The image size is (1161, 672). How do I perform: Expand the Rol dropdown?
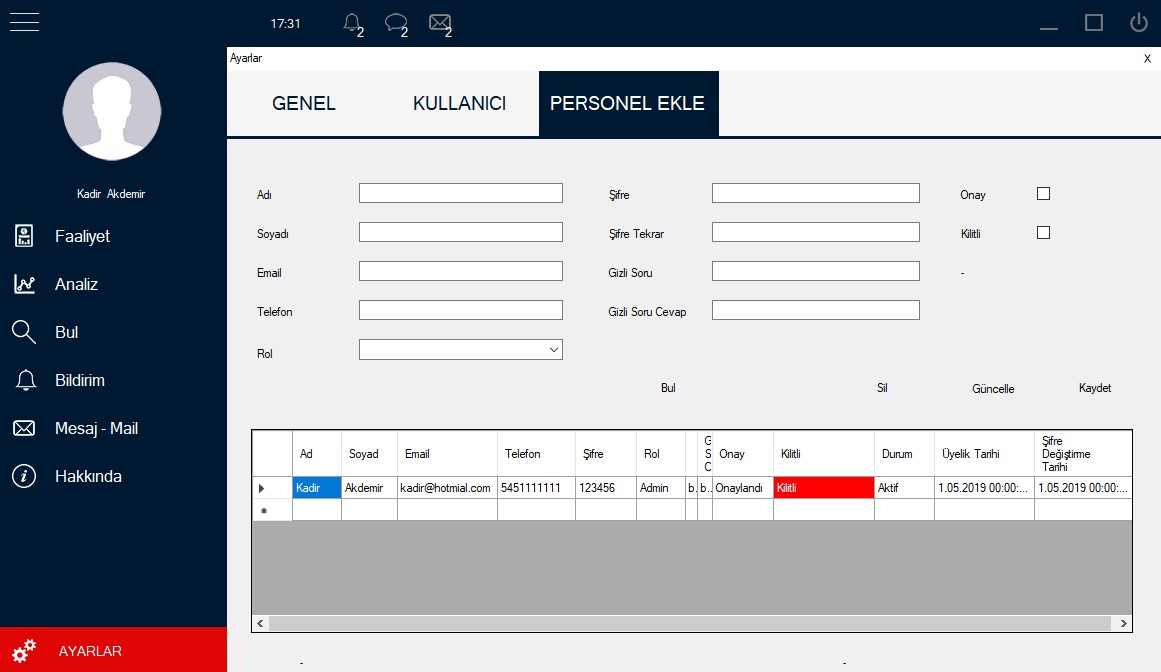pos(554,350)
